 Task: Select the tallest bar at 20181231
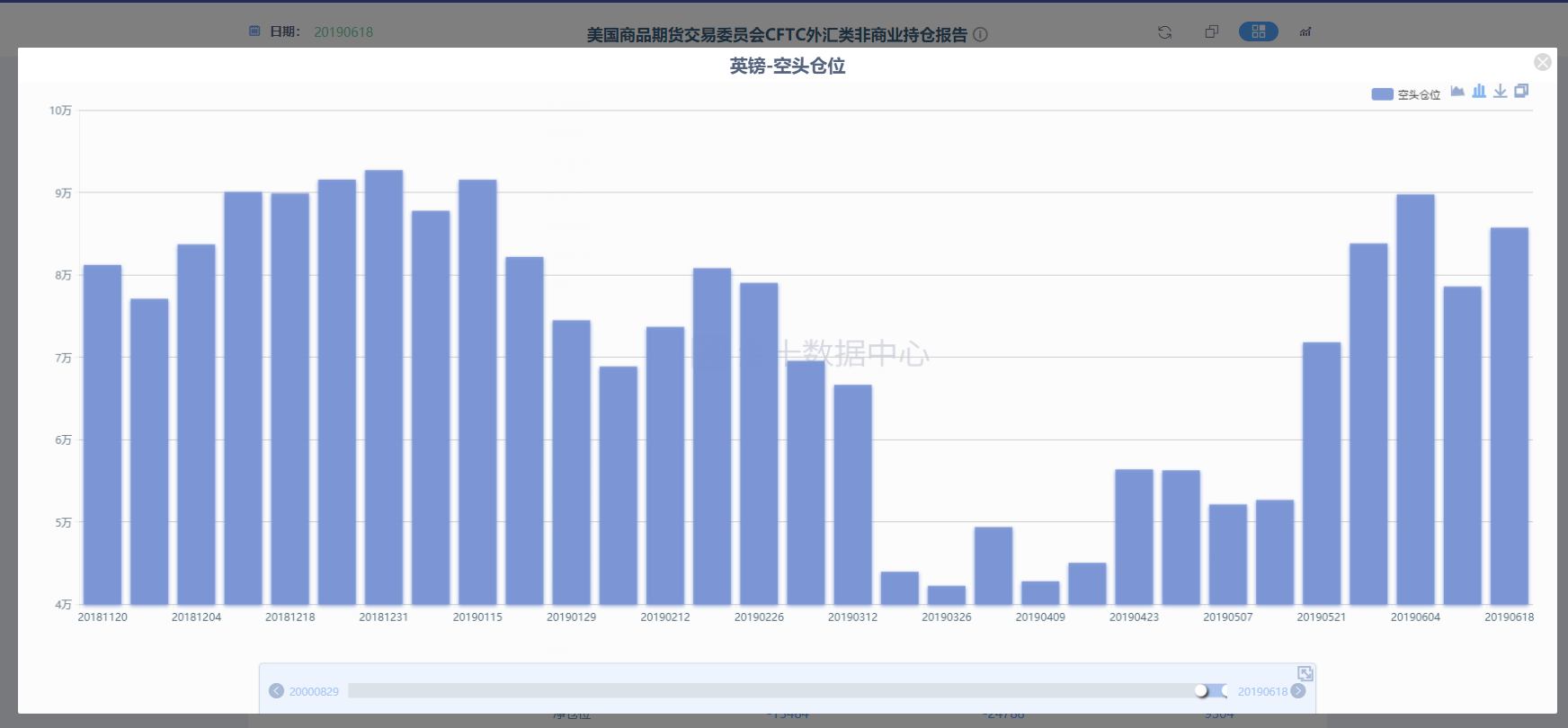[x=384, y=387]
